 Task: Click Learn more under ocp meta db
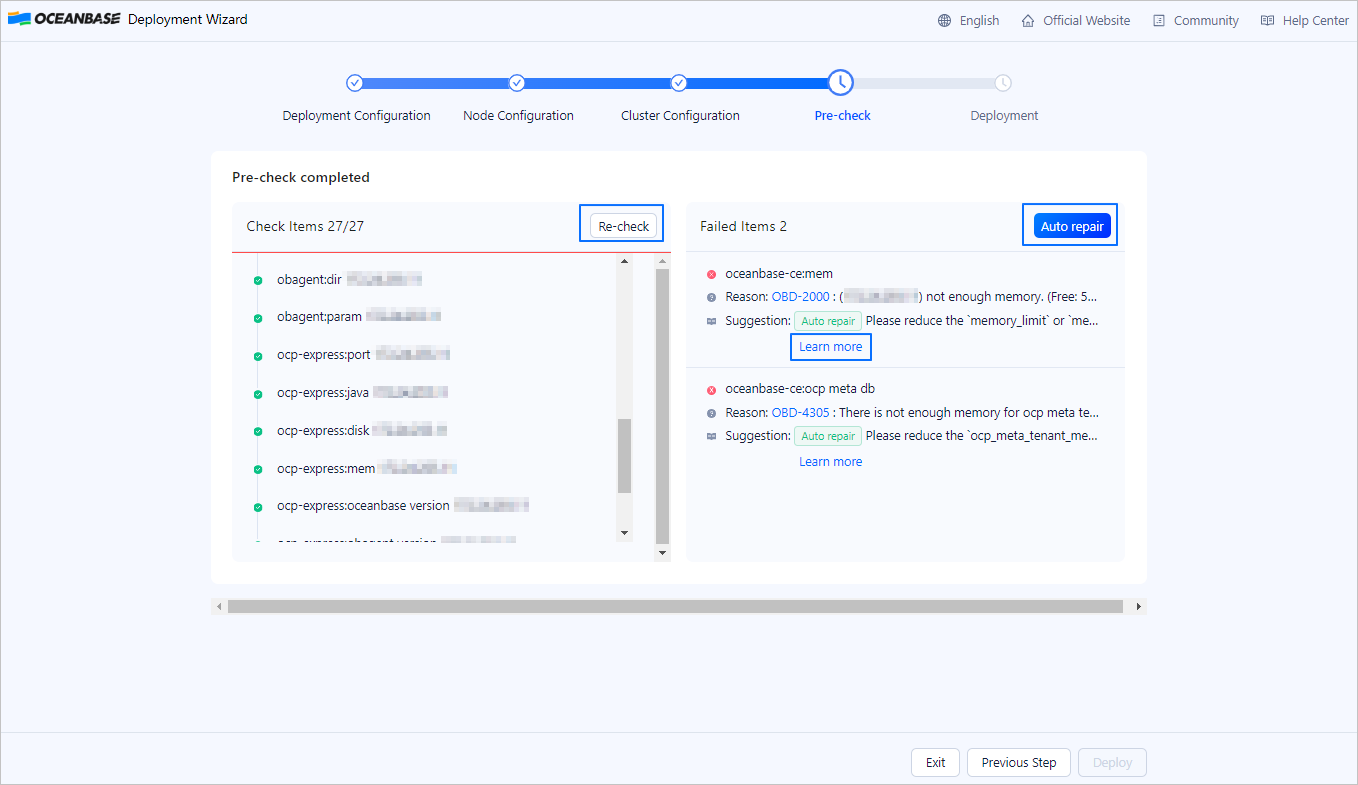point(830,462)
